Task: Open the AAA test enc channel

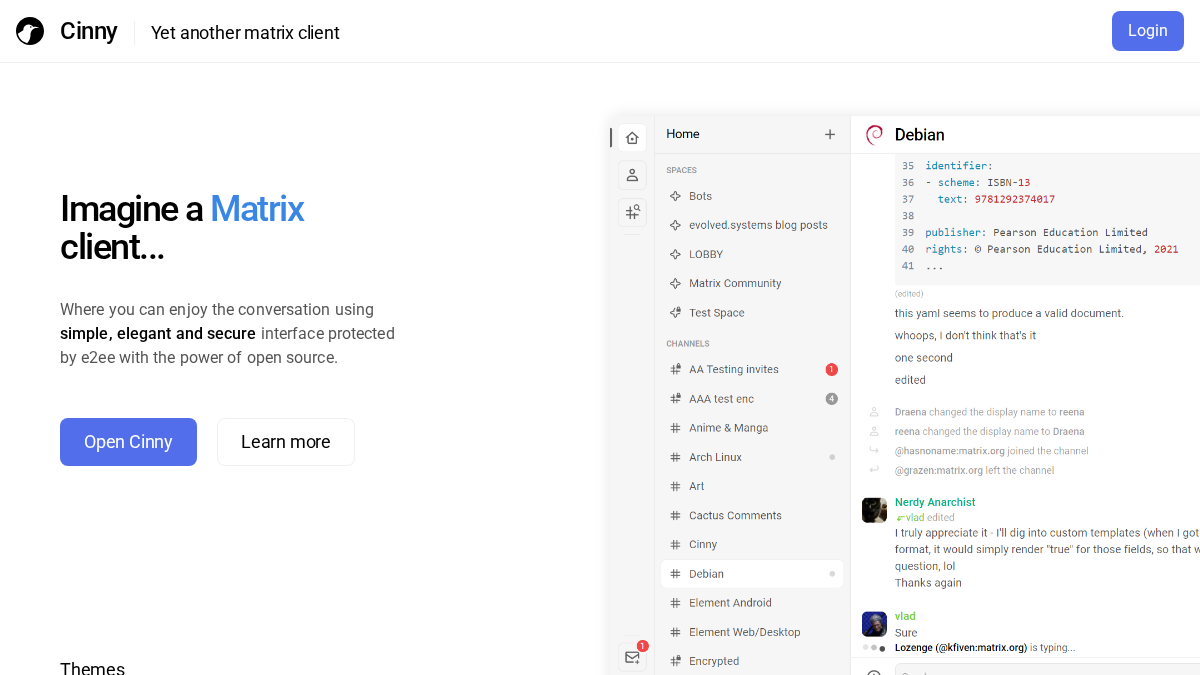Action: pos(752,399)
